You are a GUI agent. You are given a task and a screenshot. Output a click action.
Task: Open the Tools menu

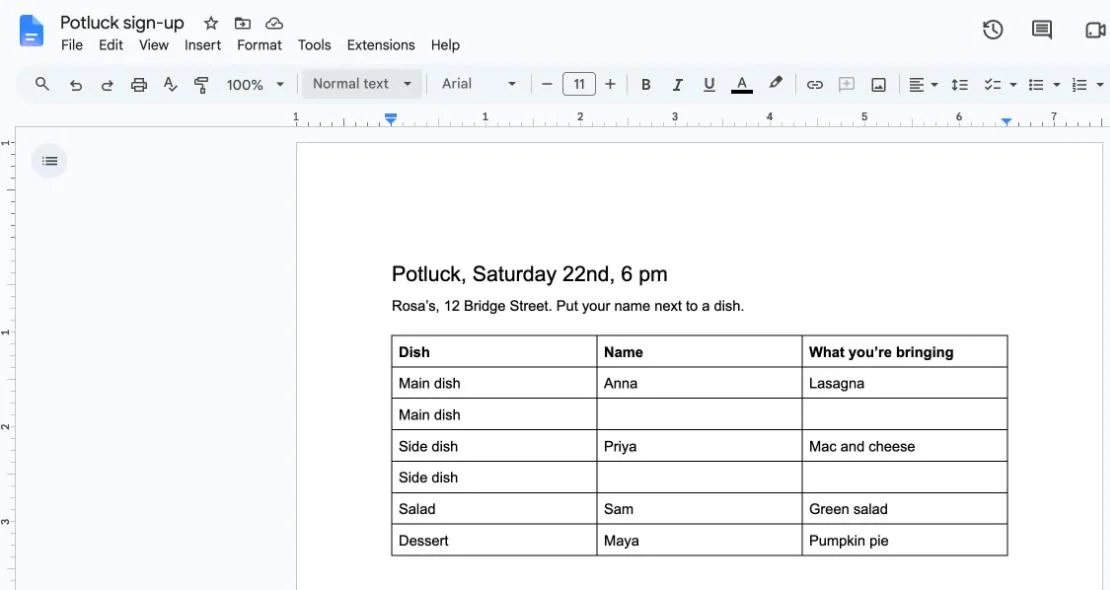[x=314, y=45]
